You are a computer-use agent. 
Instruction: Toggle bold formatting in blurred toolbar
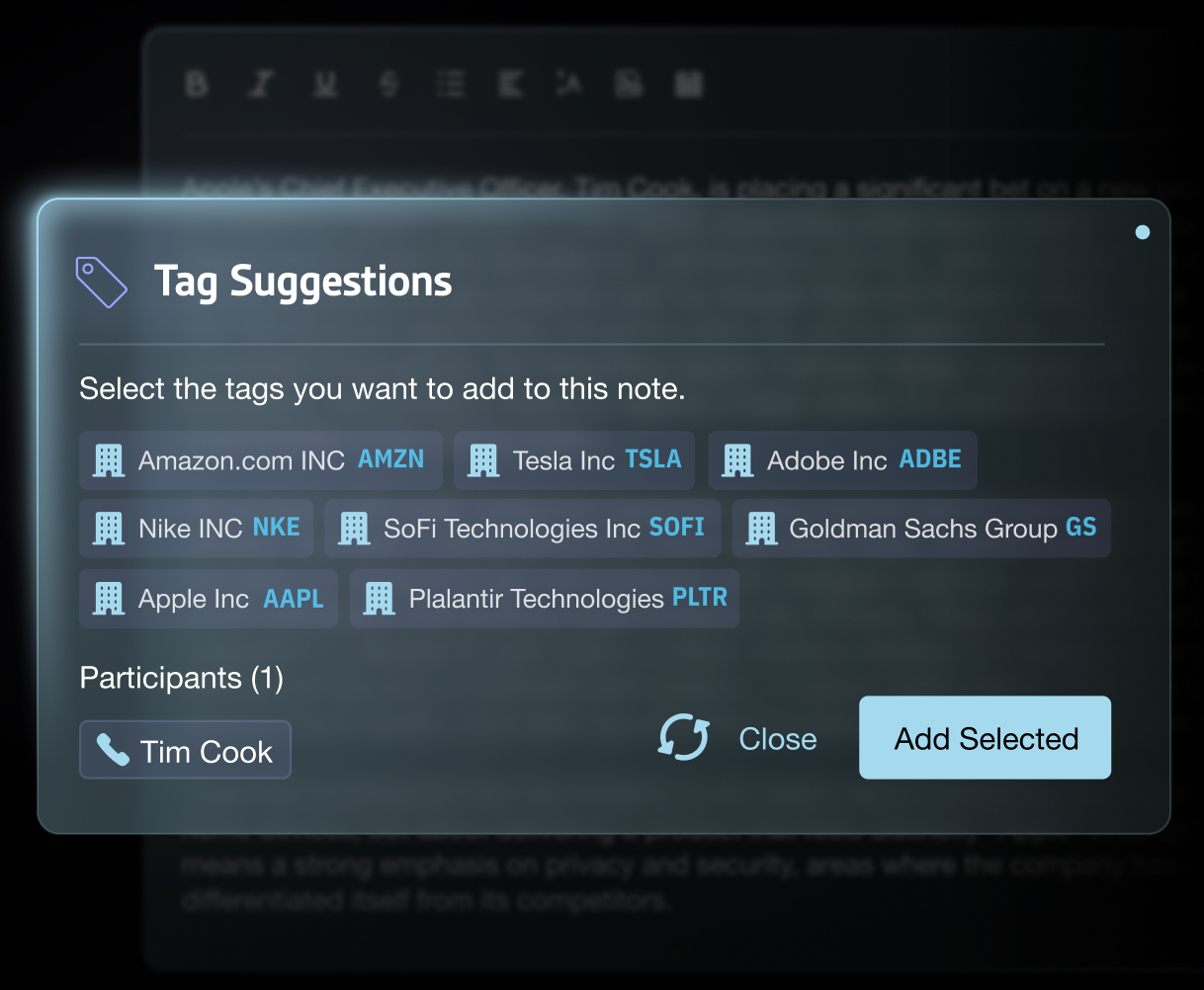pos(197,84)
